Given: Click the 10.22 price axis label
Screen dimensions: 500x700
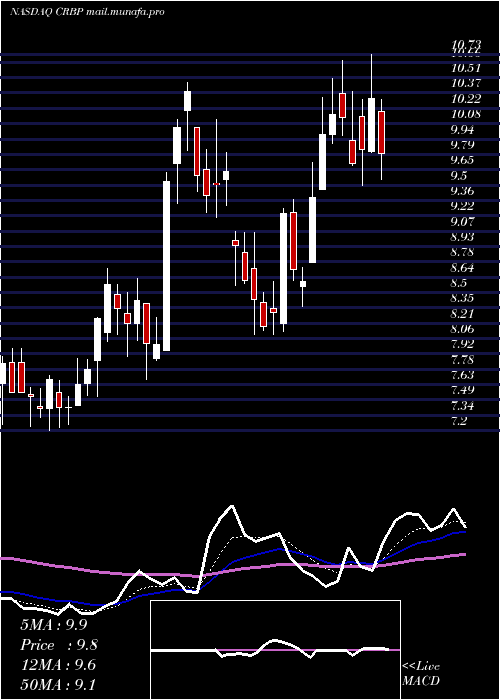Looking at the screenshot, I should coord(466,99).
